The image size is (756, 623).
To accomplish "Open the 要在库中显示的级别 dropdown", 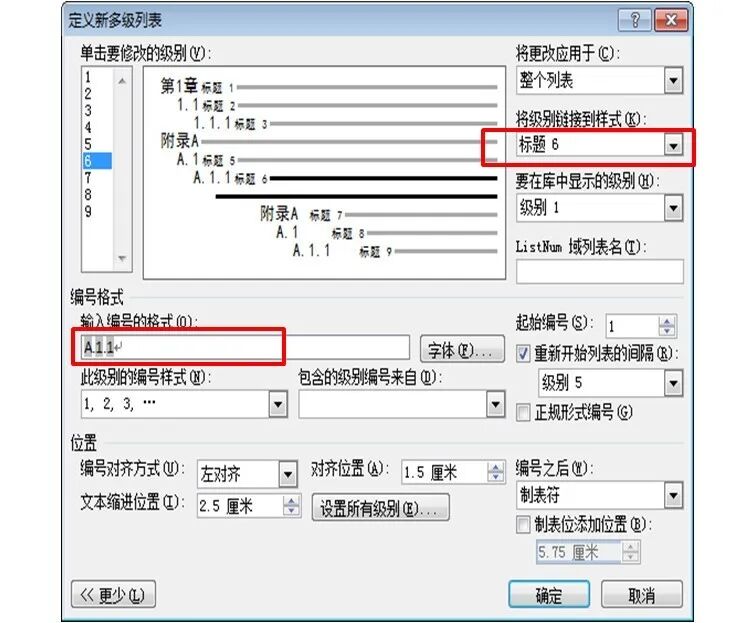I will 672,208.
